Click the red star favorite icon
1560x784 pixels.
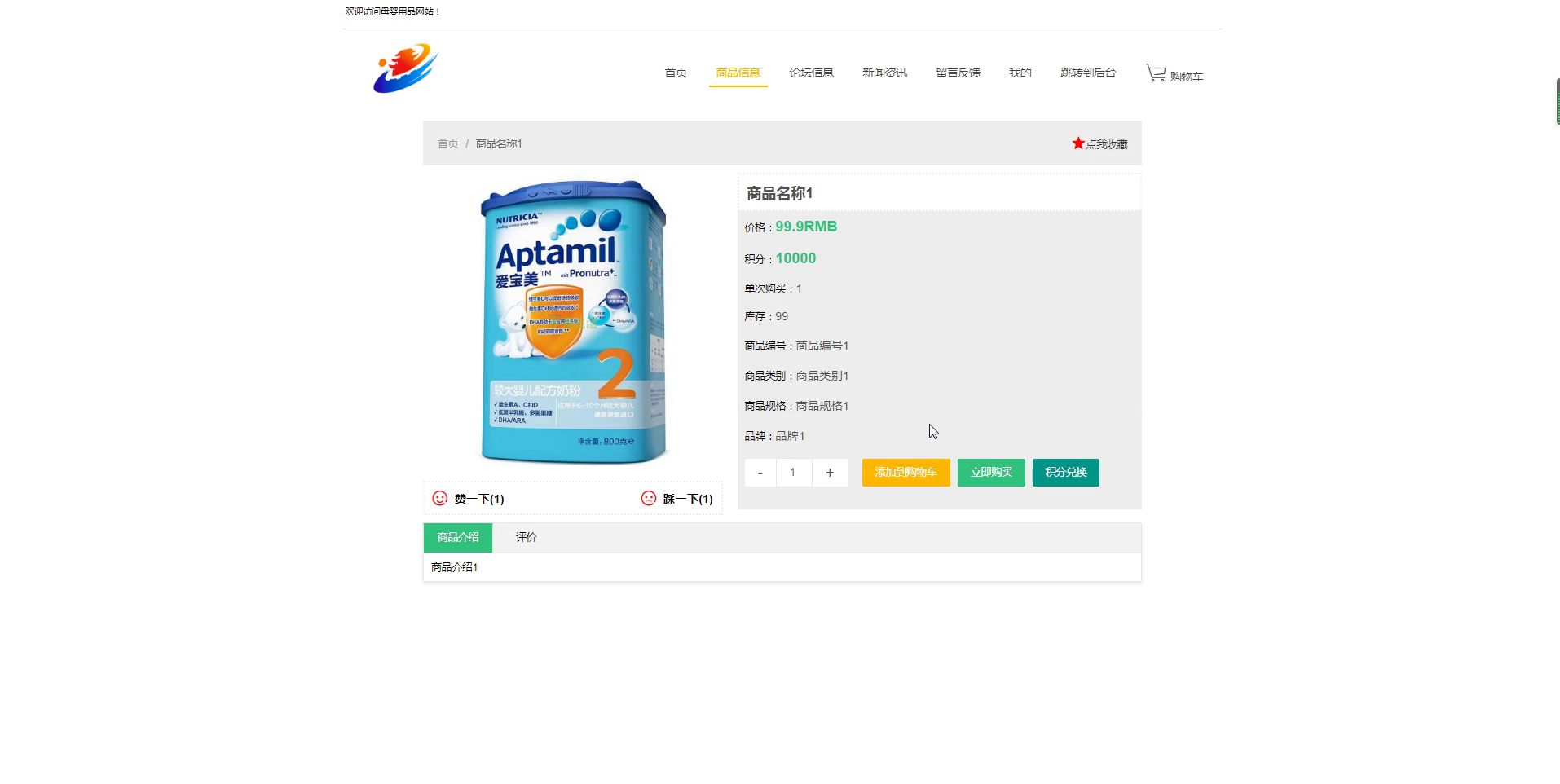1078,143
